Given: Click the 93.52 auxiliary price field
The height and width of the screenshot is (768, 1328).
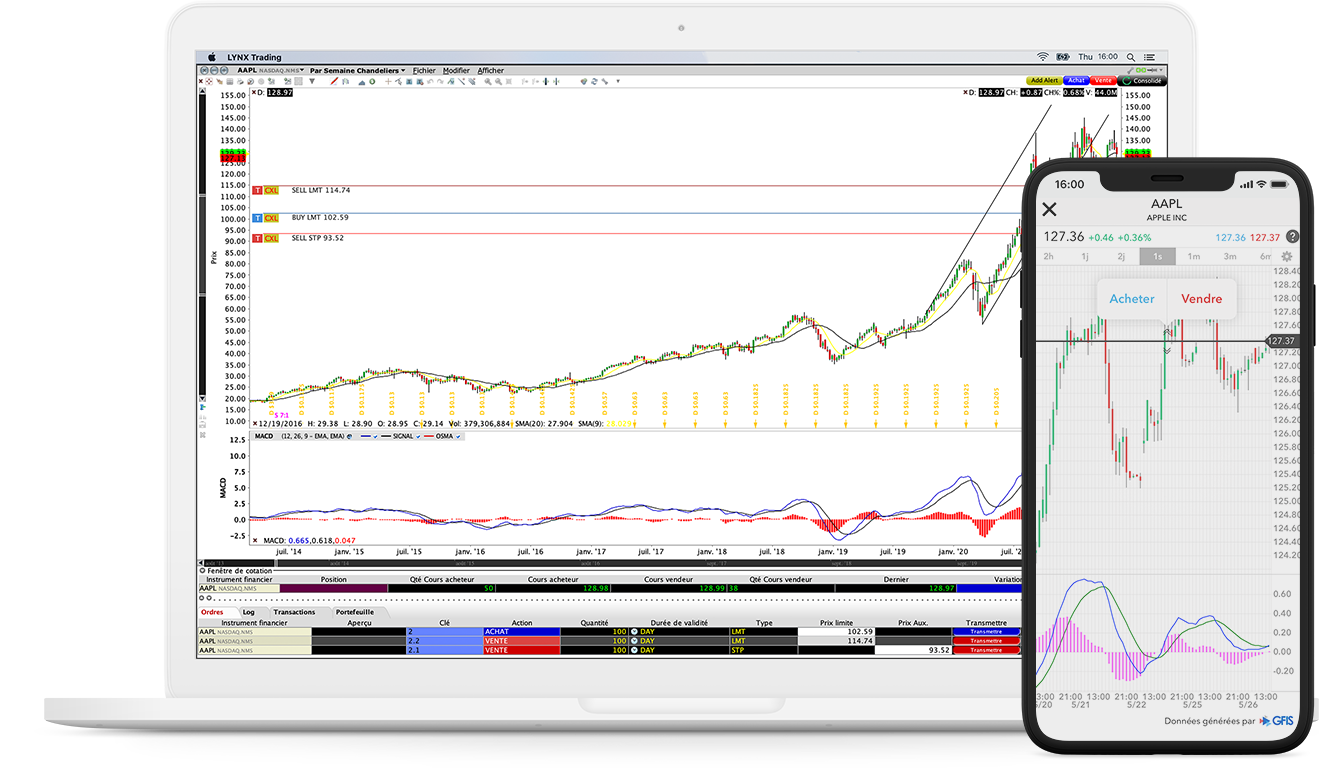Looking at the screenshot, I should click(x=913, y=650).
